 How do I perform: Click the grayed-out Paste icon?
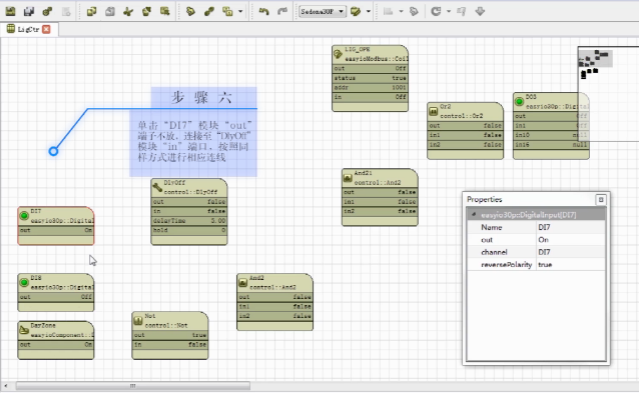(x=110, y=11)
